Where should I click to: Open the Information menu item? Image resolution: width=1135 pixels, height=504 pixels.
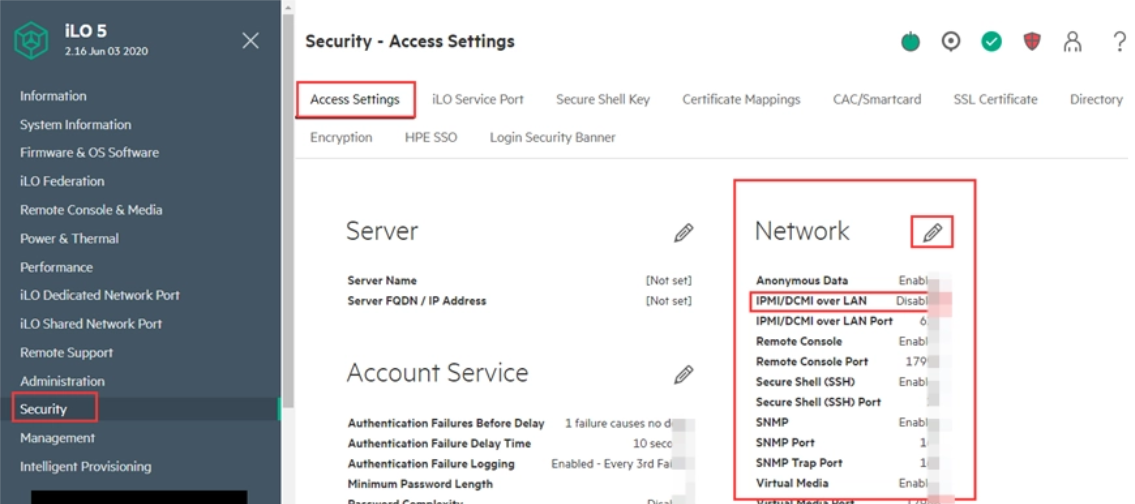[53, 96]
